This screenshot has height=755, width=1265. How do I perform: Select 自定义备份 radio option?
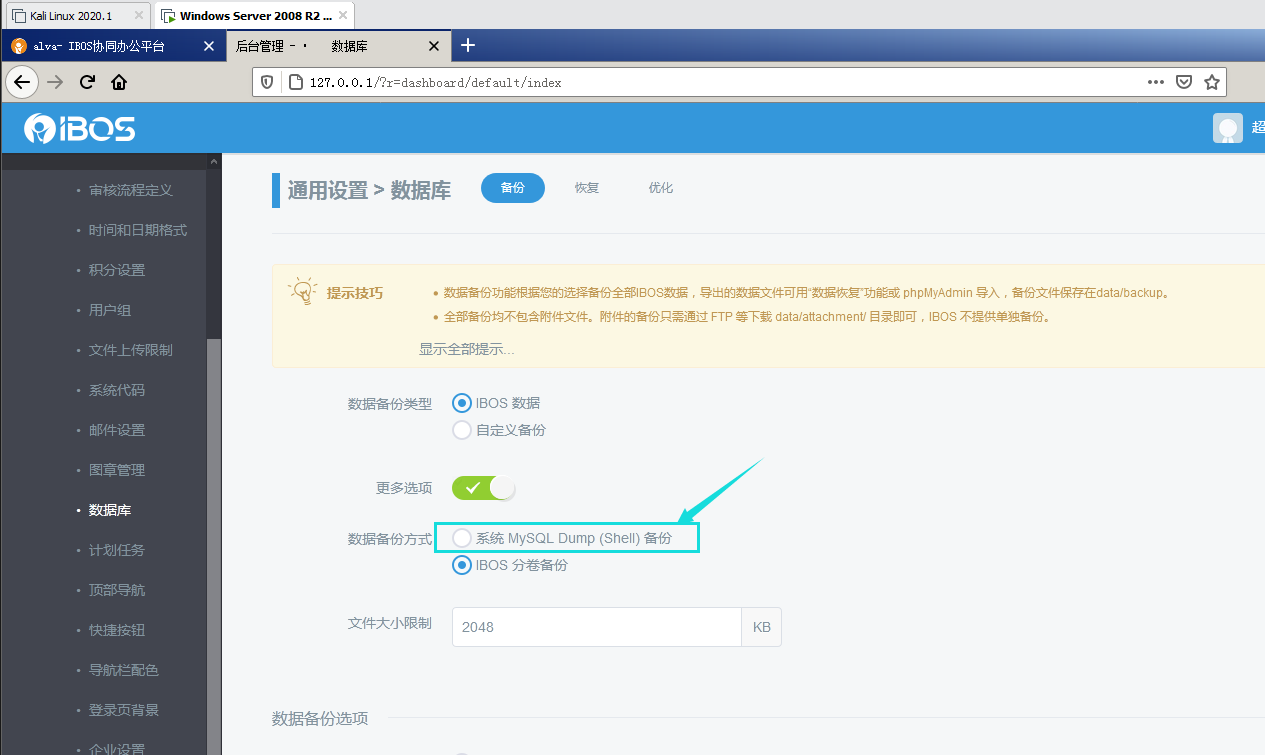click(x=461, y=430)
